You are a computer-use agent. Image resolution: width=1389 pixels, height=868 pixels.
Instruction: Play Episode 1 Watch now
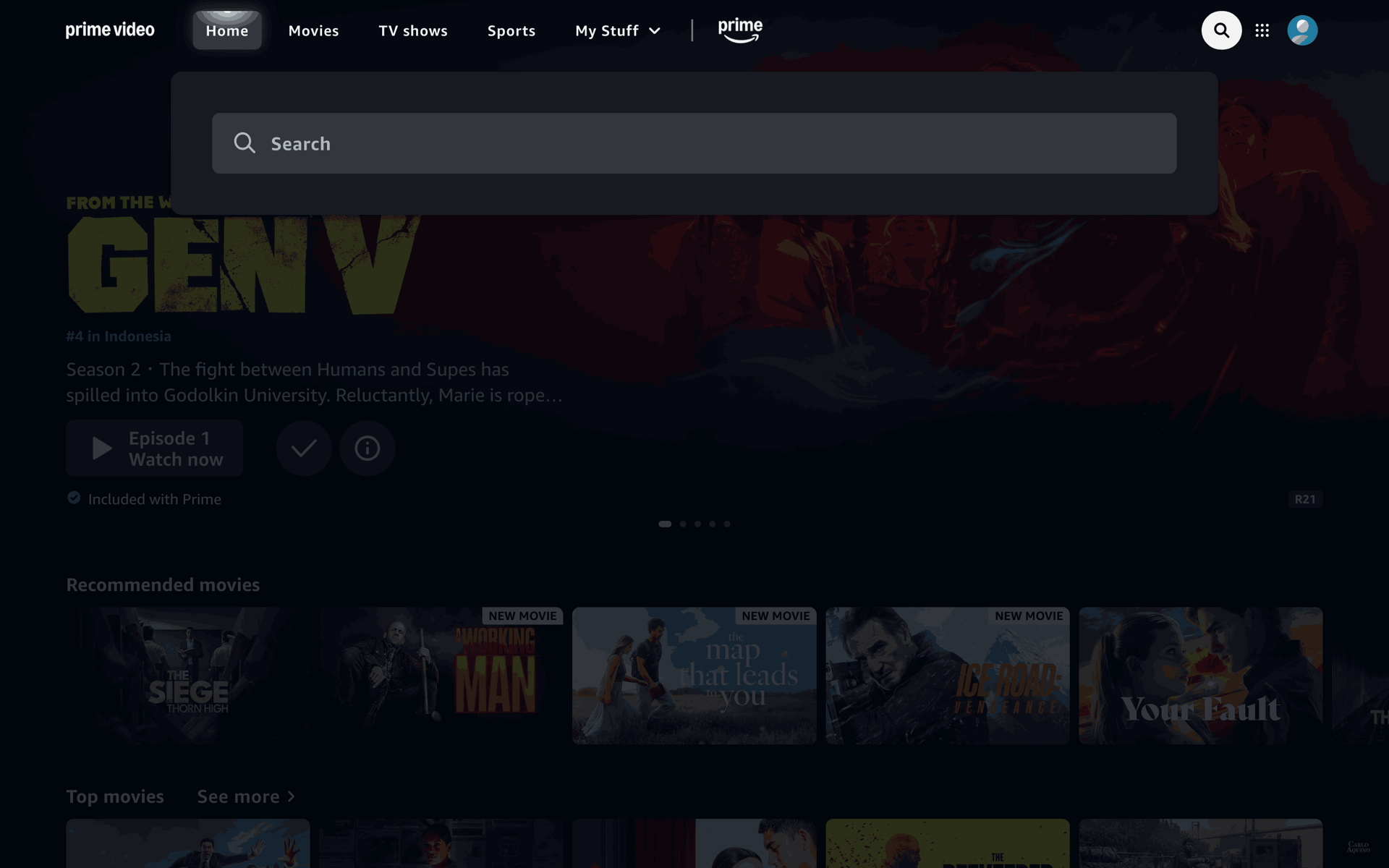[x=154, y=448]
